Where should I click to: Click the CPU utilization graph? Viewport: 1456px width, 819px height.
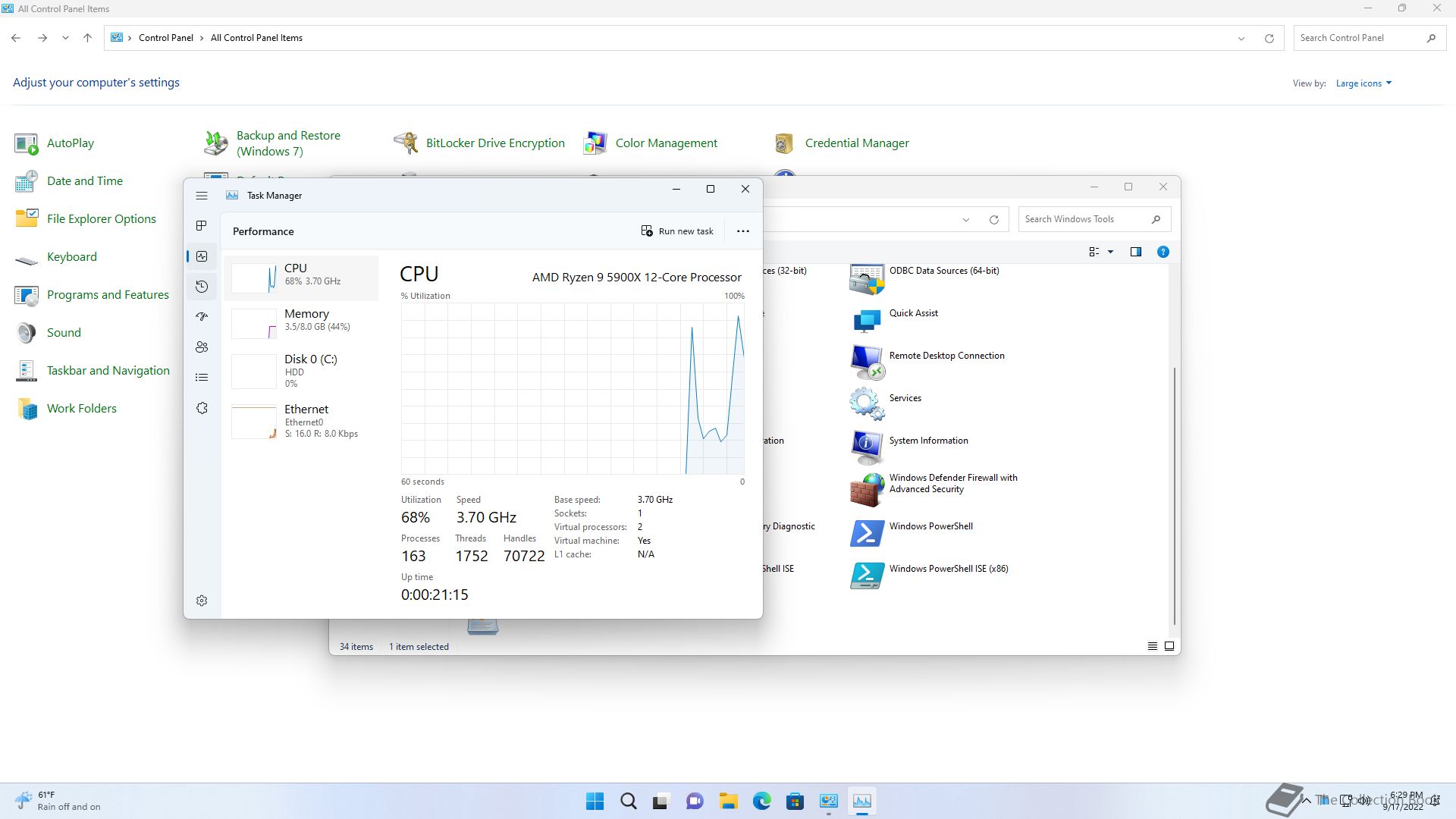click(x=573, y=389)
